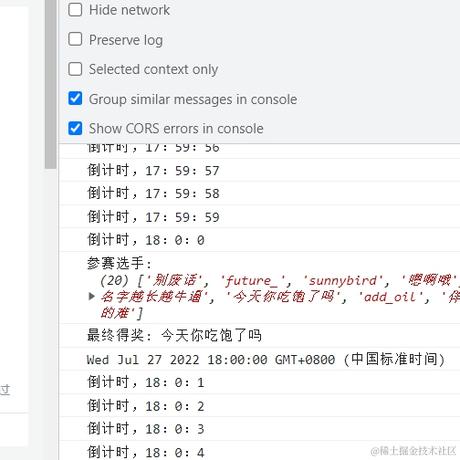The image size is (460, 460).
Task: Click the 'sunnybird' array entry
Action: (x=342, y=281)
